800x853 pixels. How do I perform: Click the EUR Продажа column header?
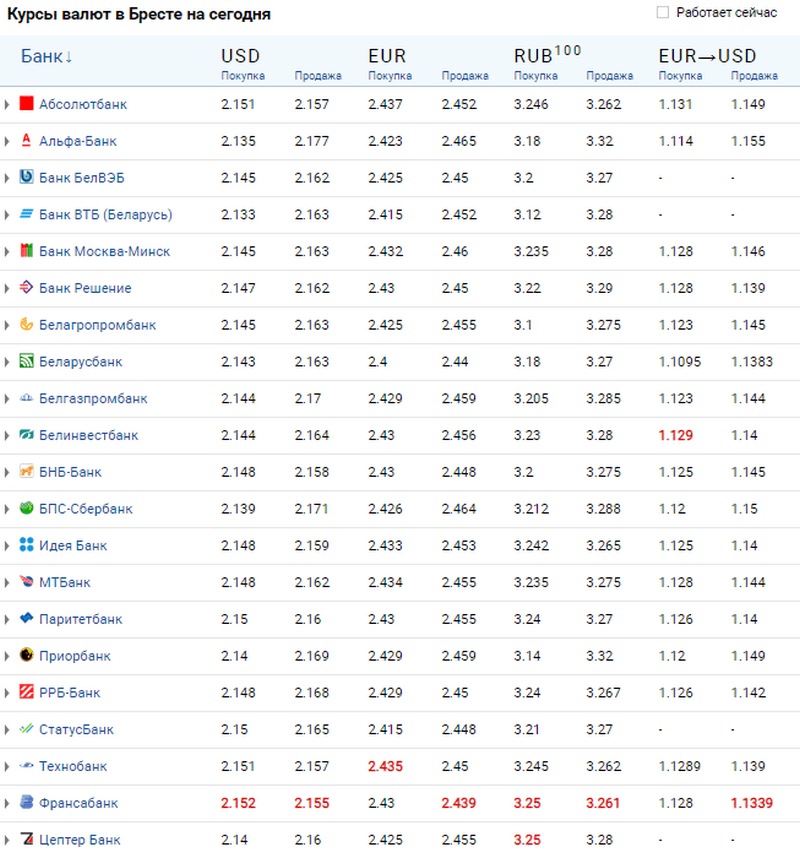465,76
